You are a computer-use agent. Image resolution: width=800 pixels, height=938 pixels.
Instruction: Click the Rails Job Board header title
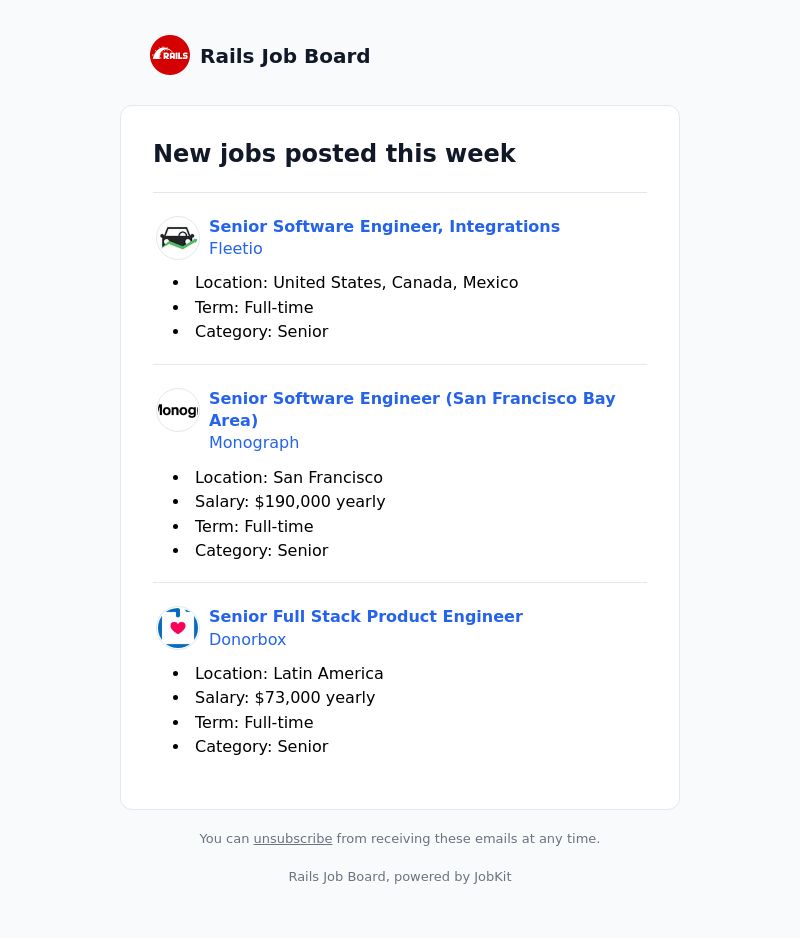point(285,56)
